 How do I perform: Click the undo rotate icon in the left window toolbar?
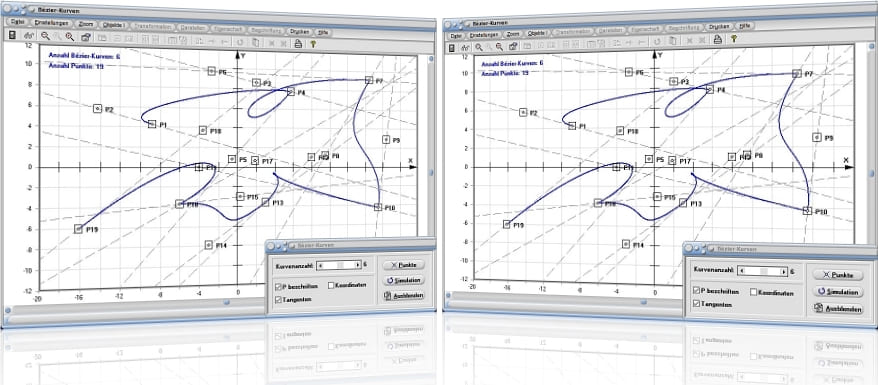240,41
